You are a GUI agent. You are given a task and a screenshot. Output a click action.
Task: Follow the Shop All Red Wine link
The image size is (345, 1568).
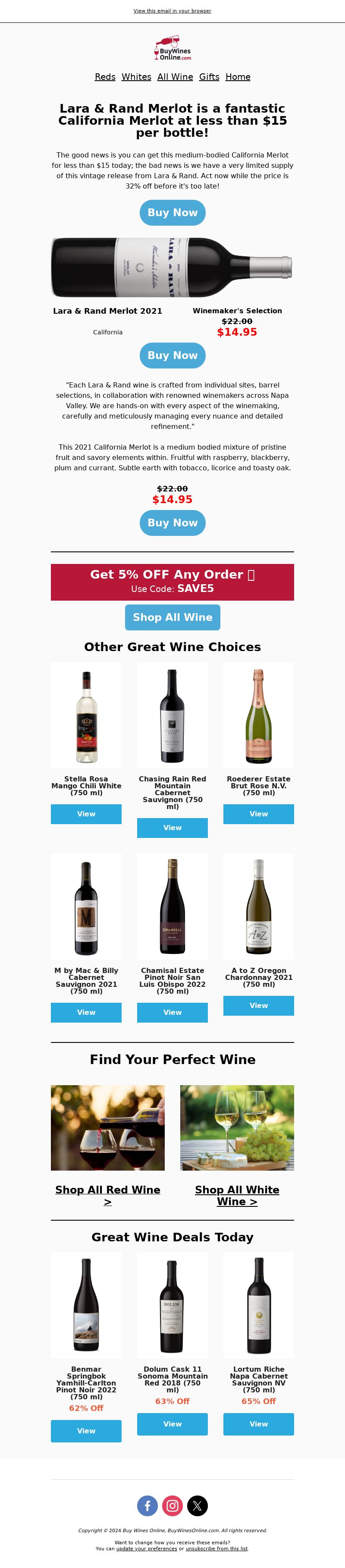108,1196
